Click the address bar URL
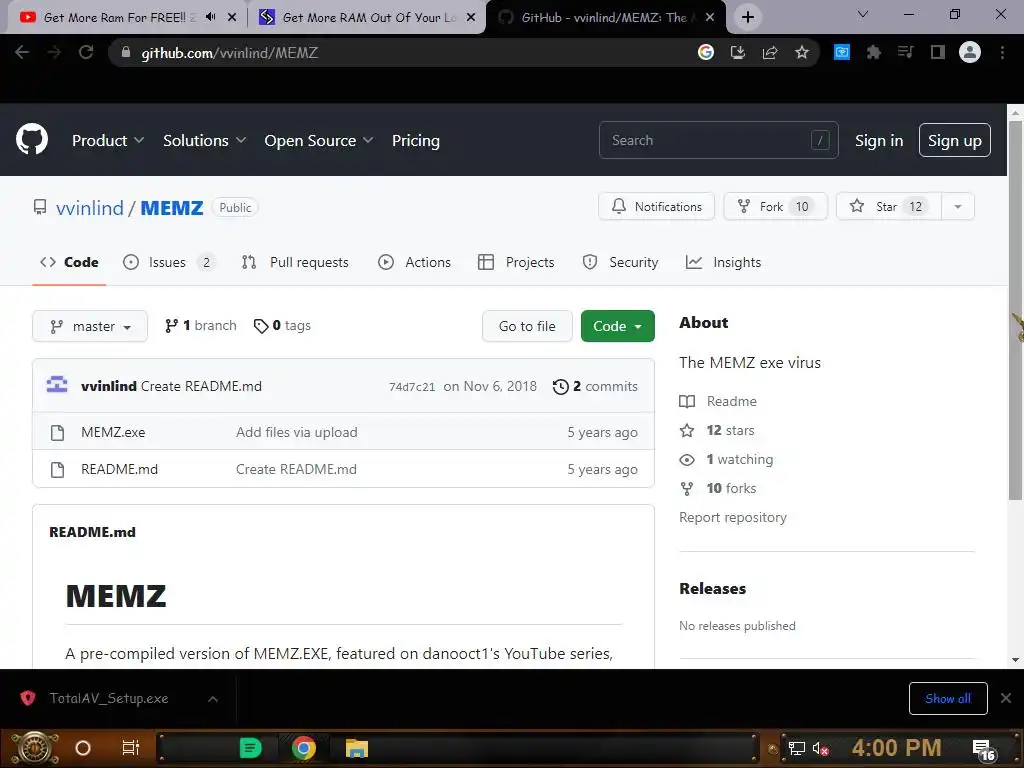This screenshot has width=1024, height=768. [229, 53]
